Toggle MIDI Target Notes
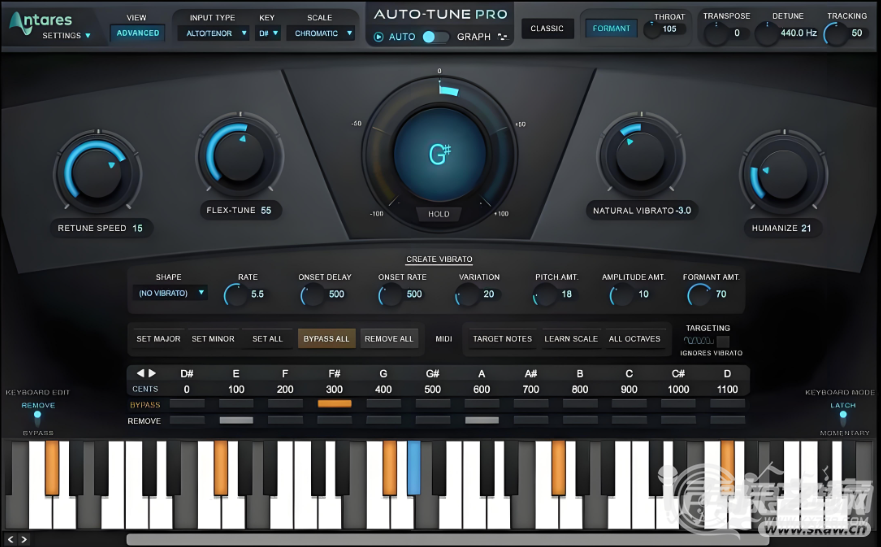 click(502, 339)
